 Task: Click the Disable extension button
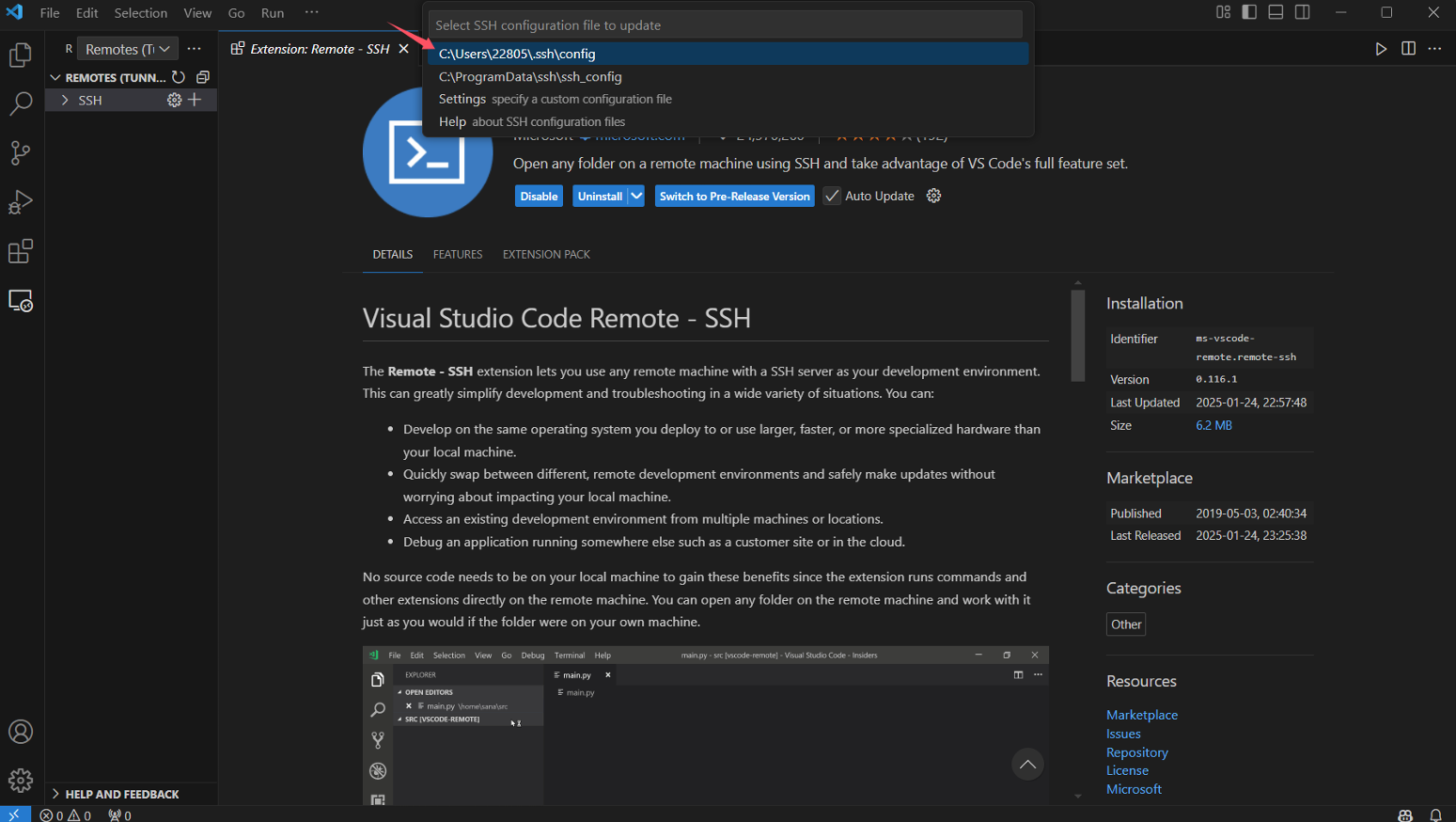click(x=539, y=196)
